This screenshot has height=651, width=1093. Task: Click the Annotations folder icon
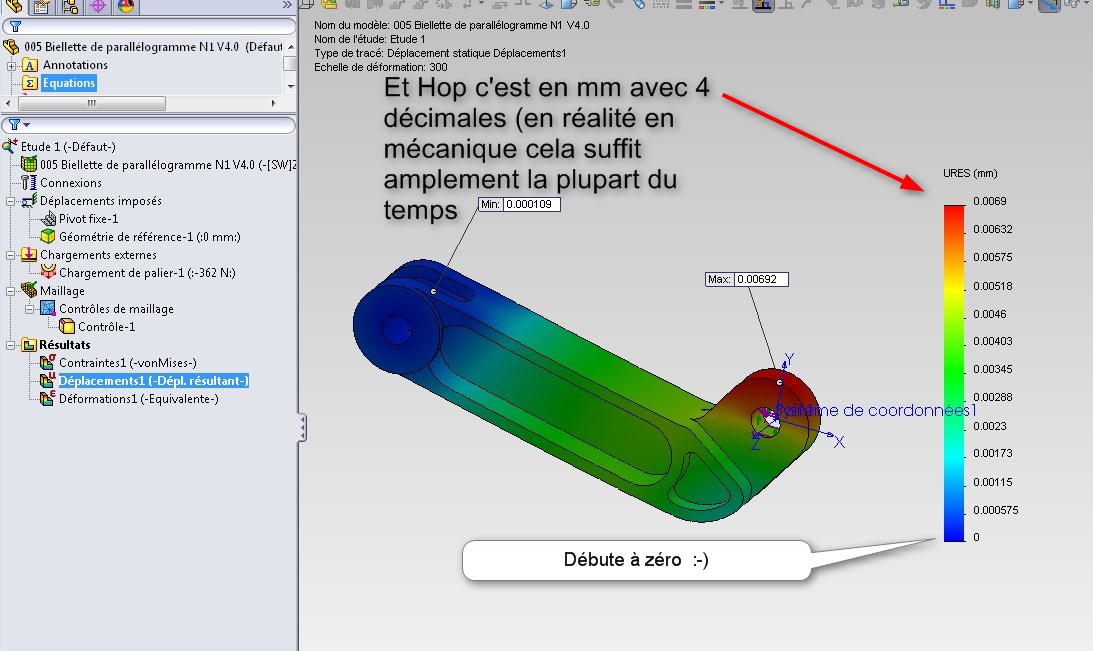(x=30, y=65)
